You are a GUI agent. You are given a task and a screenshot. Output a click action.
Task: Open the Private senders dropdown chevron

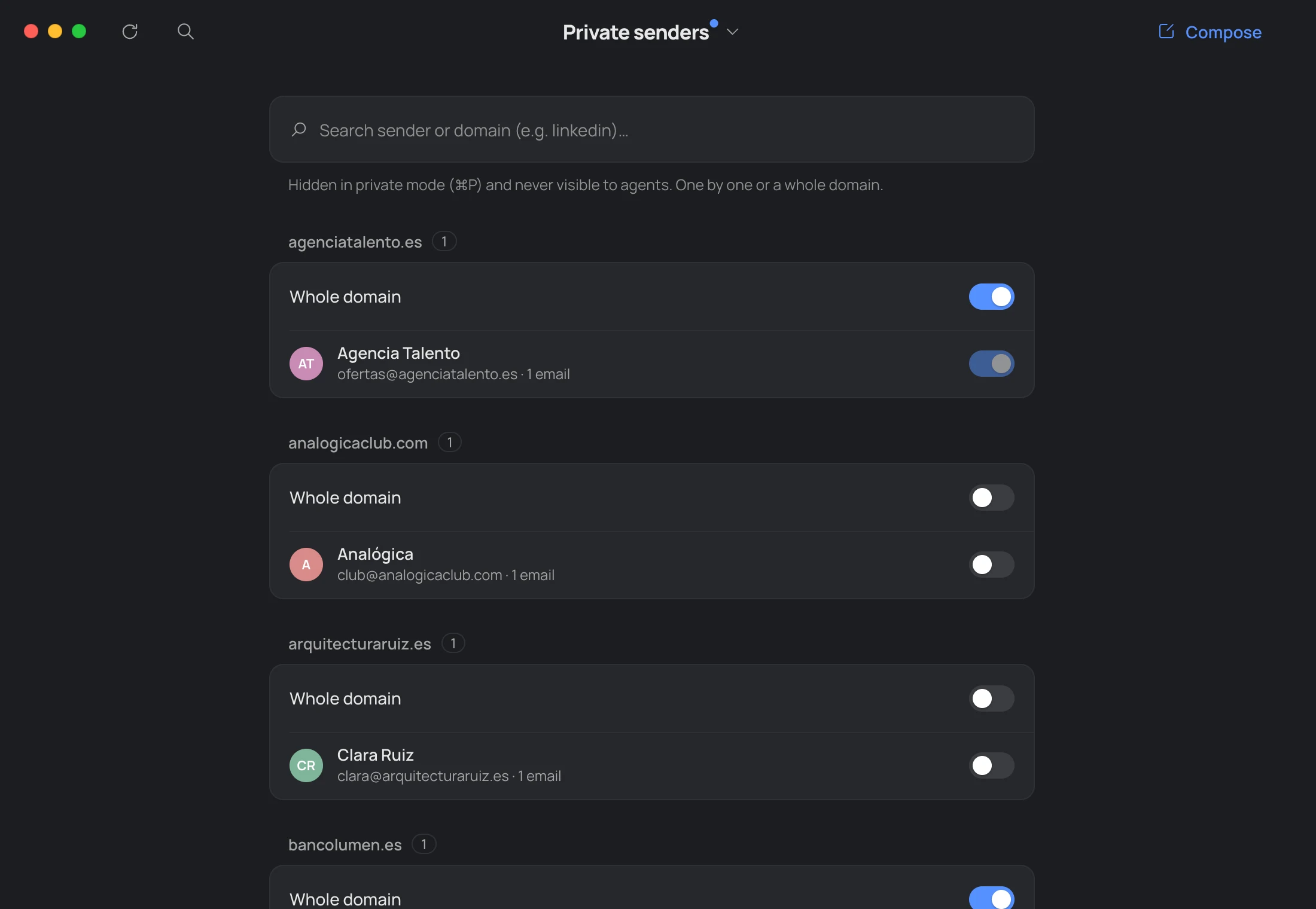pyautogui.click(x=732, y=32)
